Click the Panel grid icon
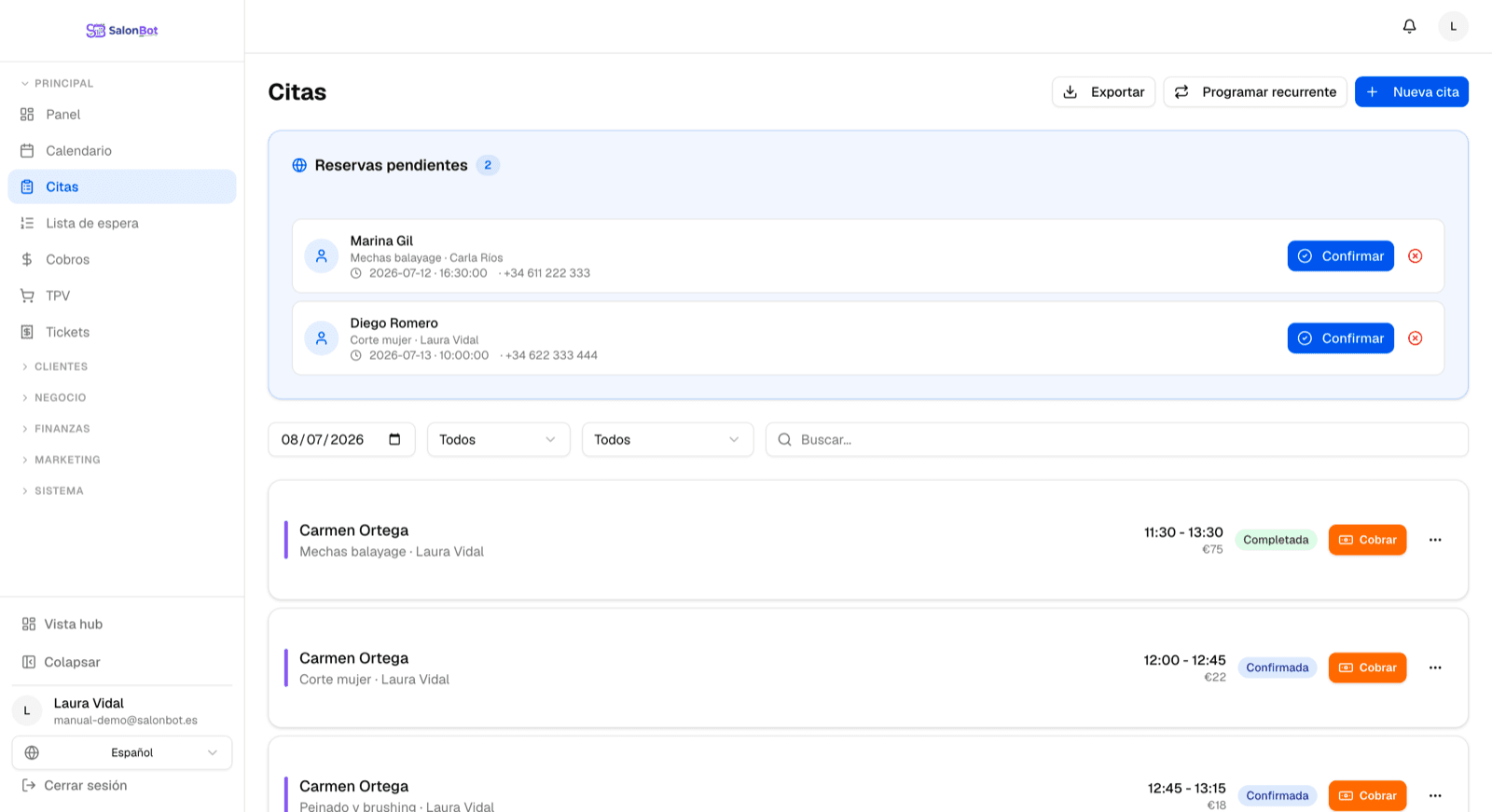1492x812 pixels. click(x=27, y=115)
